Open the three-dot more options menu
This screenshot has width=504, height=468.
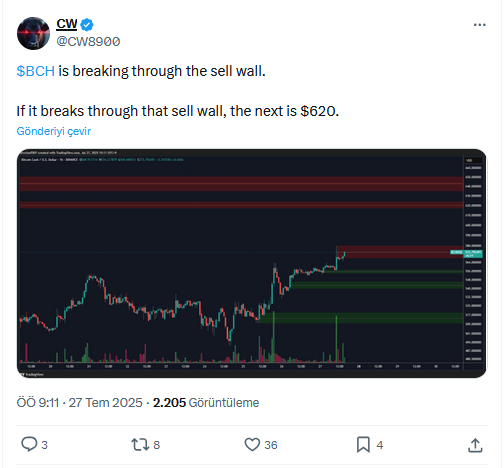pos(479,25)
